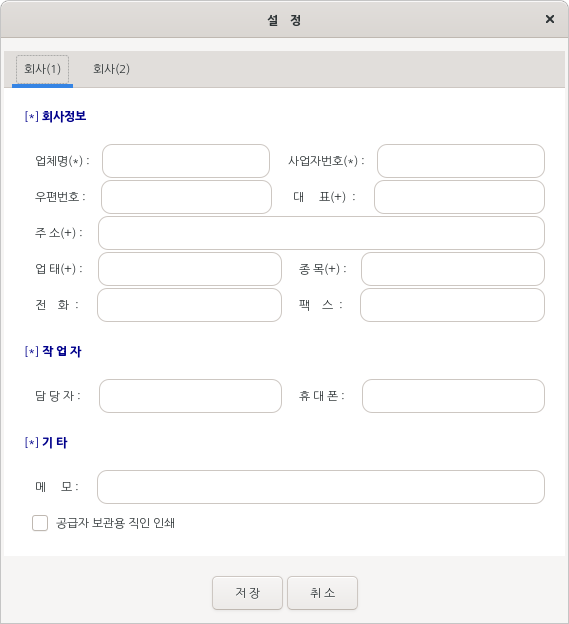The height and width of the screenshot is (624, 569).
Task: Select the 주소(+) address field
Action: click(321, 233)
